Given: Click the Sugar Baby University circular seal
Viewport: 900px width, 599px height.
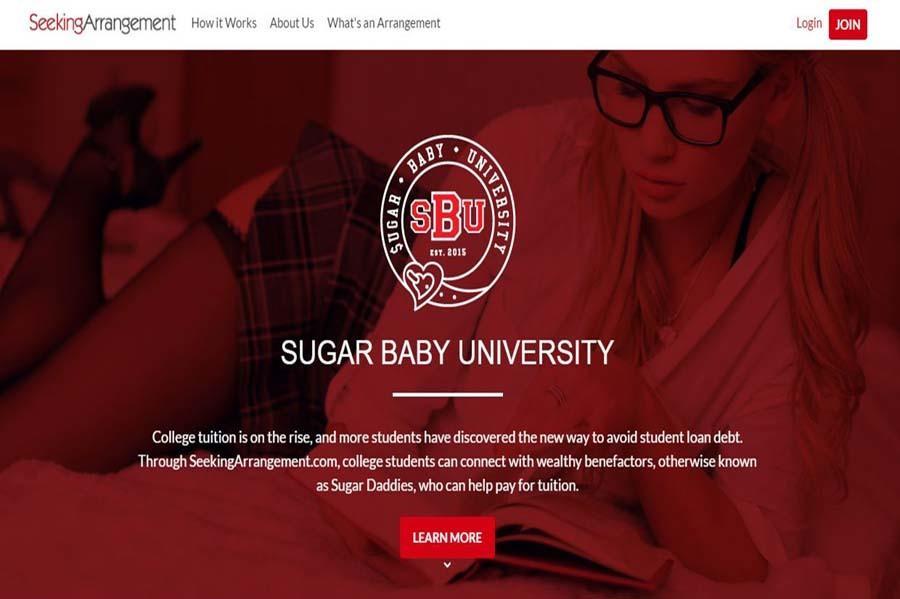Looking at the screenshot, I should point(448,223).
